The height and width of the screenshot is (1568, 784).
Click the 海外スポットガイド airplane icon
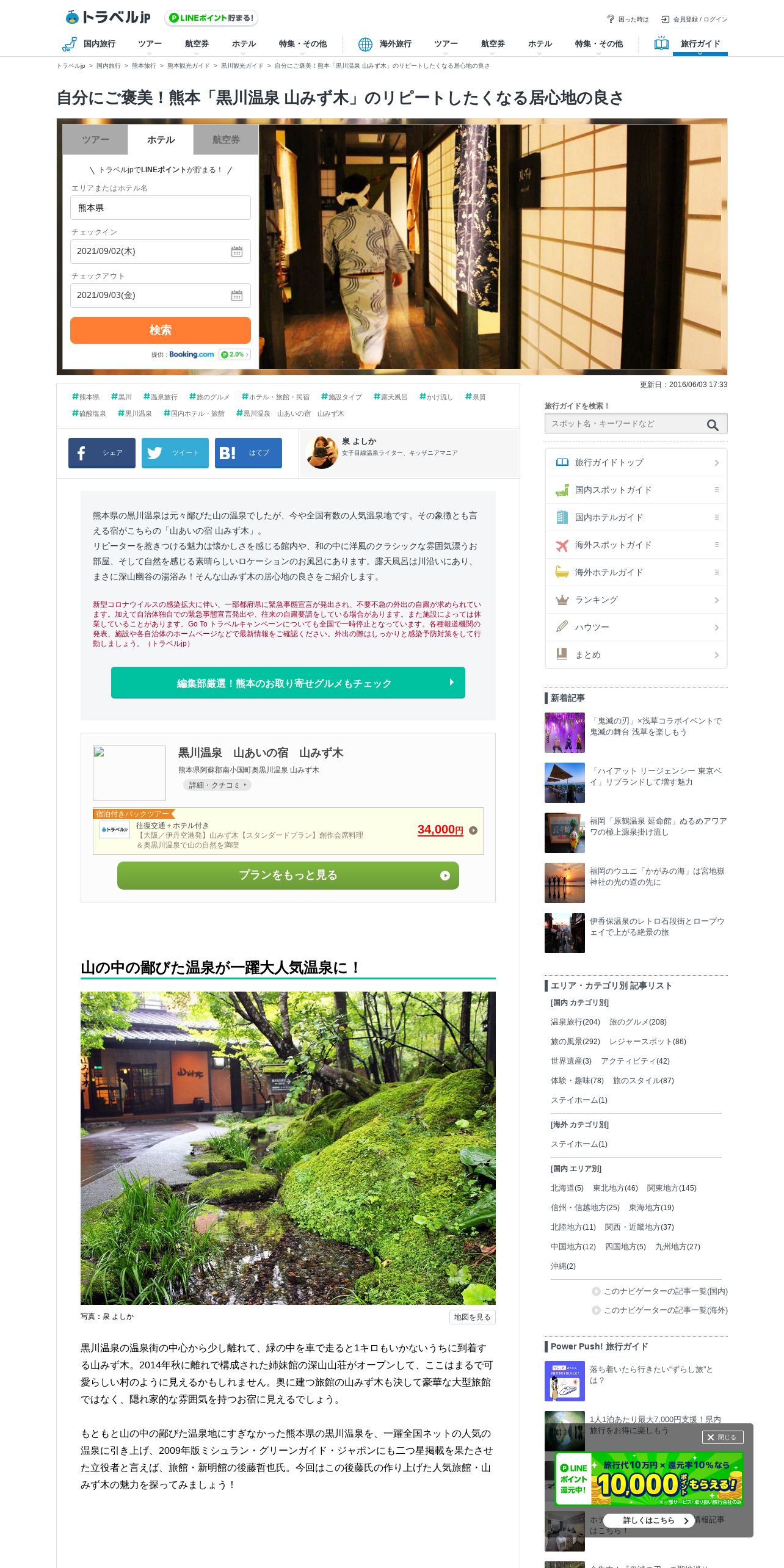click(562, 545)
